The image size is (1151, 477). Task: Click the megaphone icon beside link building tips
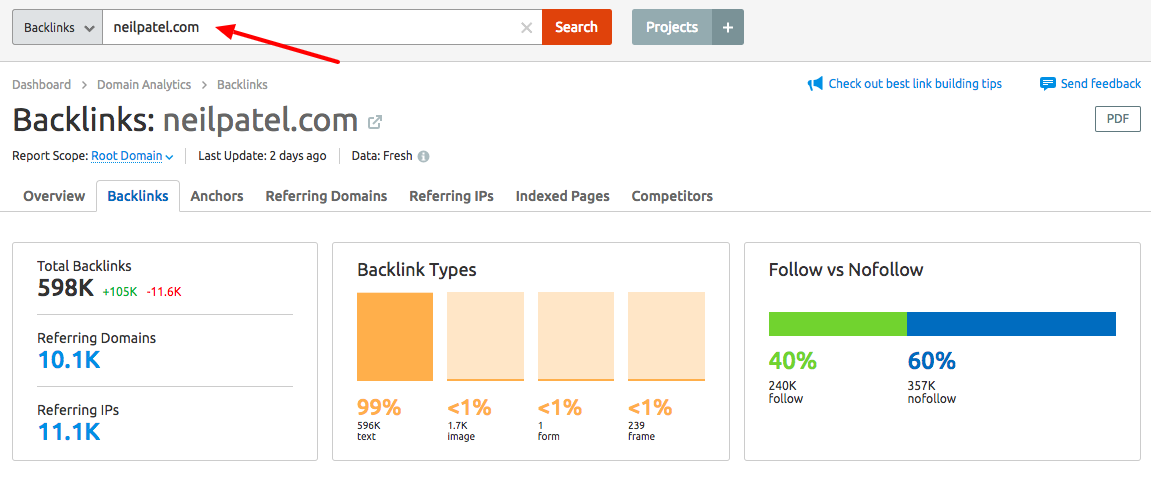tap(815, 84)
